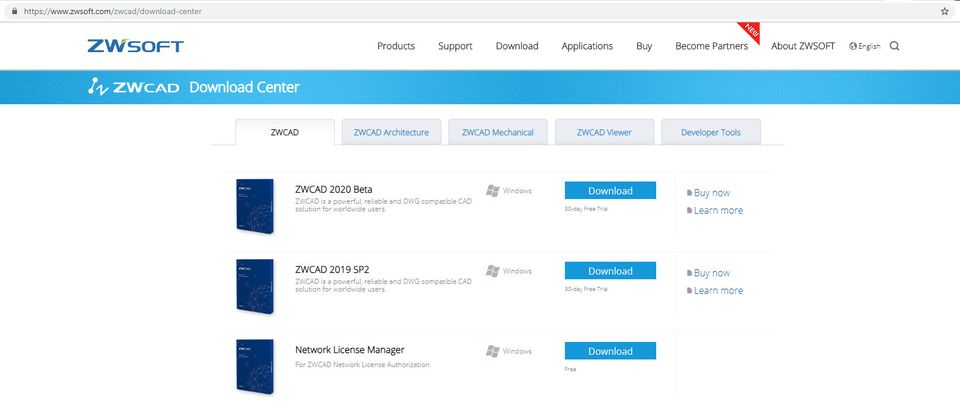Click the Download Center heading text
This screenshot has width=960, height=404.
(244, 87)
